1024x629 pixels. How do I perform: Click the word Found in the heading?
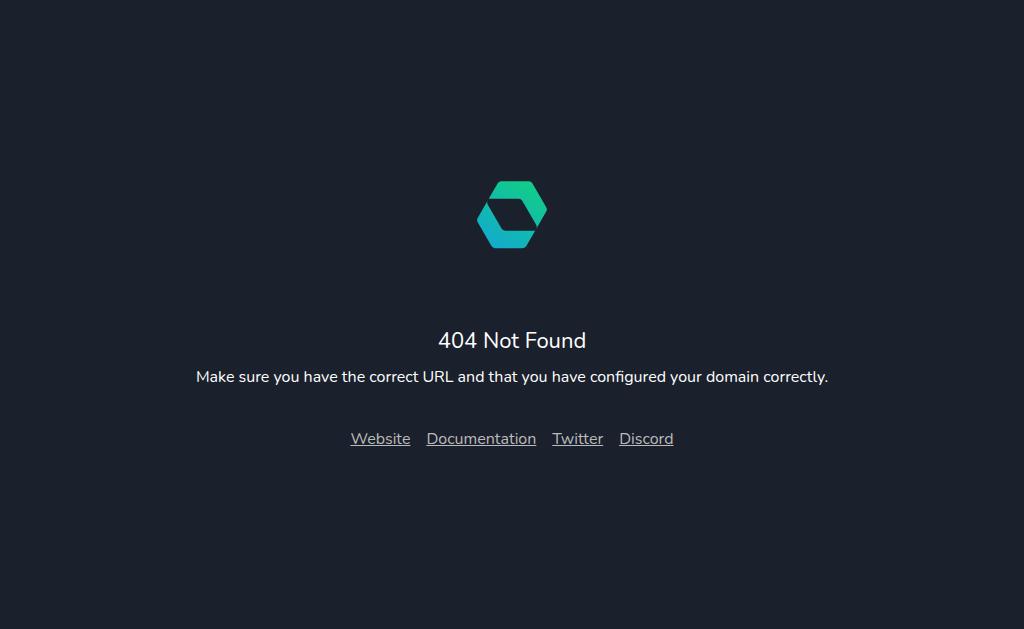pos(556,340)
